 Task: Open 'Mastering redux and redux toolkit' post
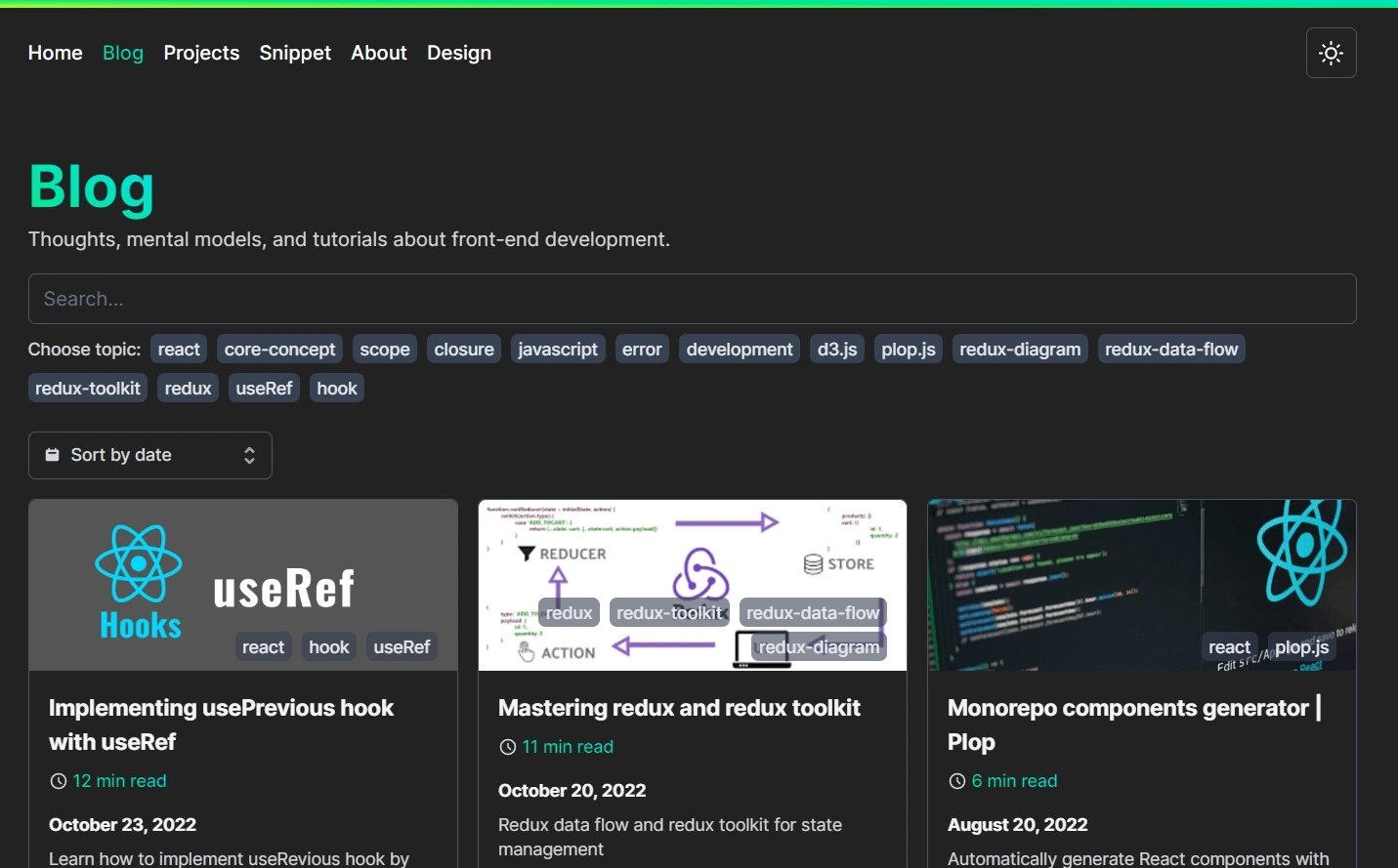point(679,708)
